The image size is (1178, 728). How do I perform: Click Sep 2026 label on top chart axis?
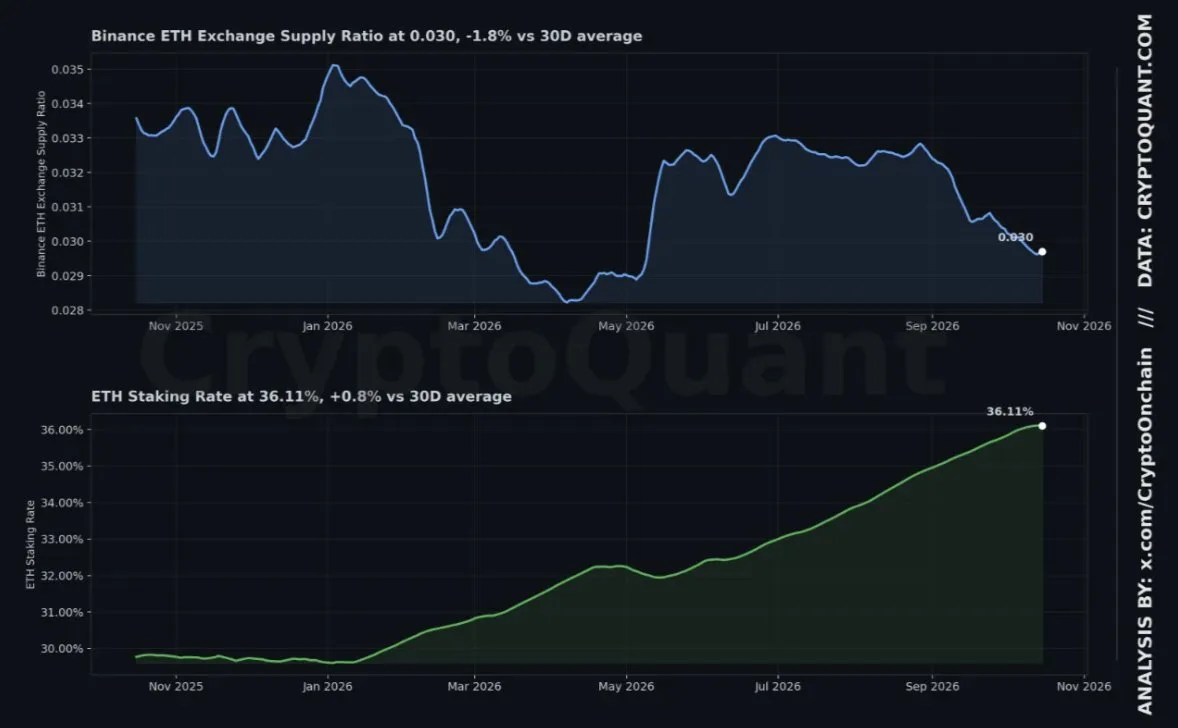(932, 326)
